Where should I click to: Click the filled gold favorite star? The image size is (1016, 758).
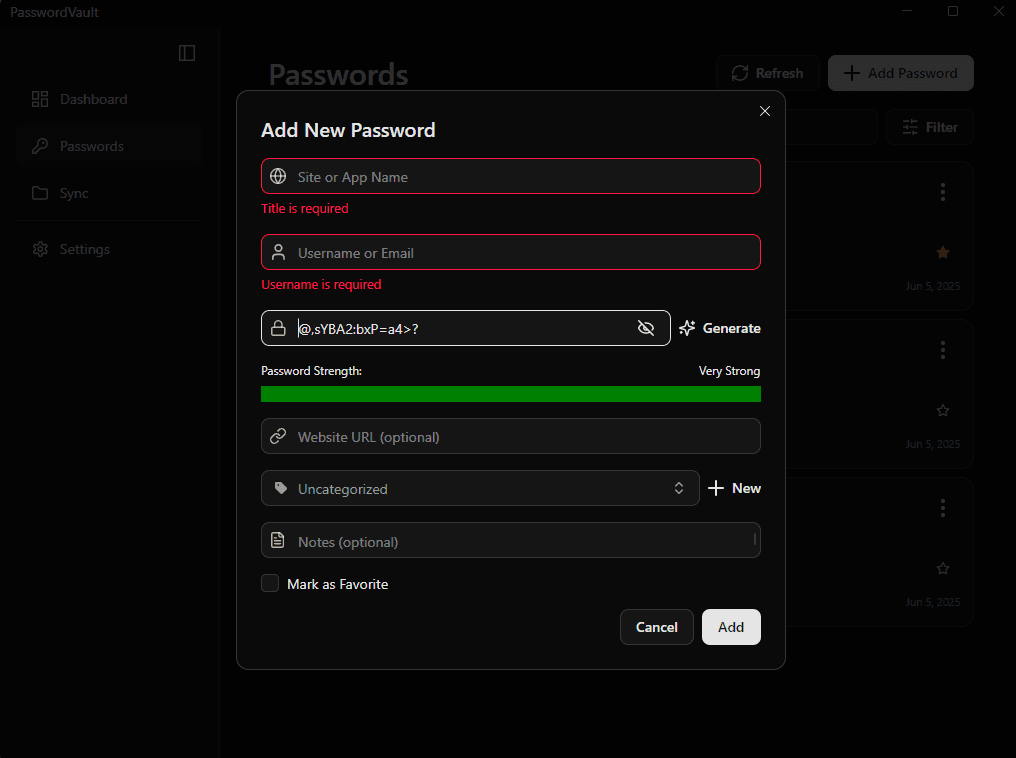click(942, 252)
